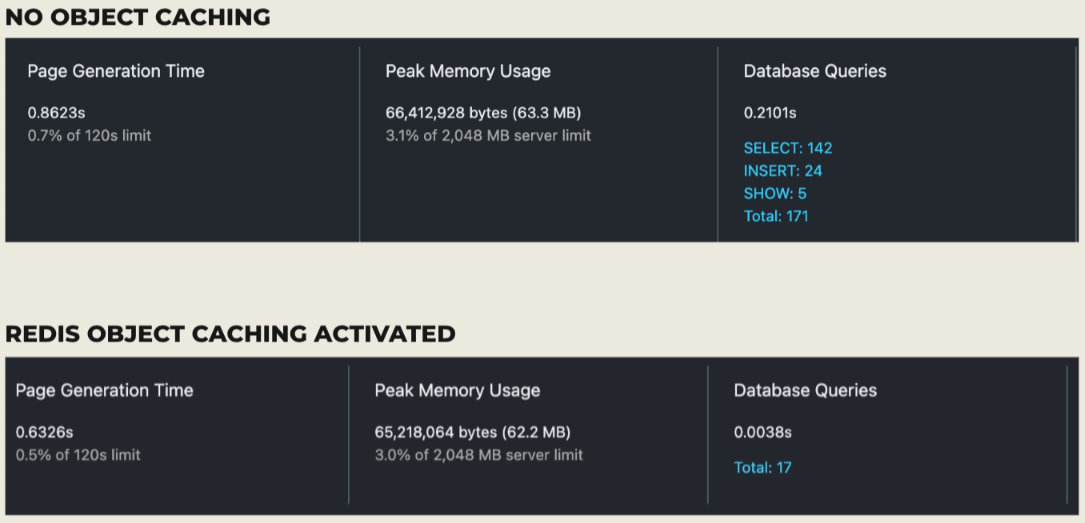Open the Total: 17 queries link
The height and width of the screenshot is (523, 1085).
[x=763, y=468]
